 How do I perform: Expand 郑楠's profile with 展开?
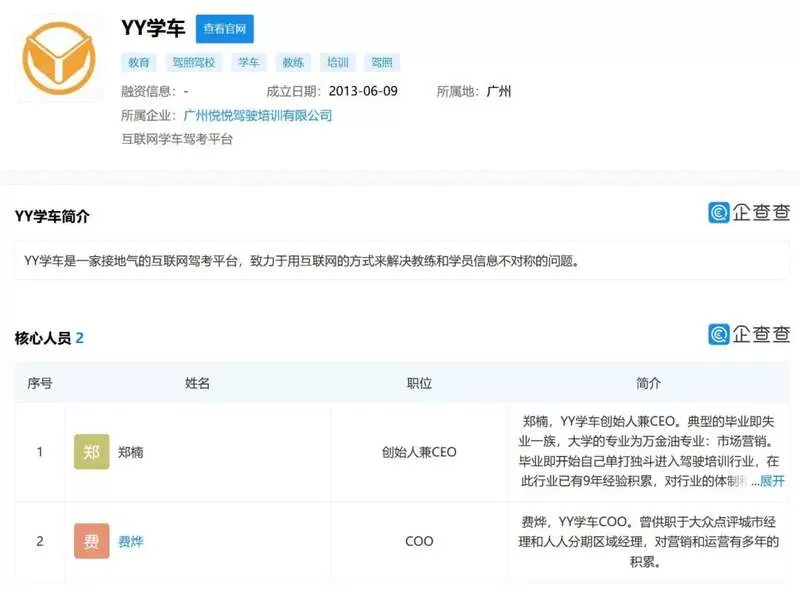pyautogui.click(x=772, y=481)
